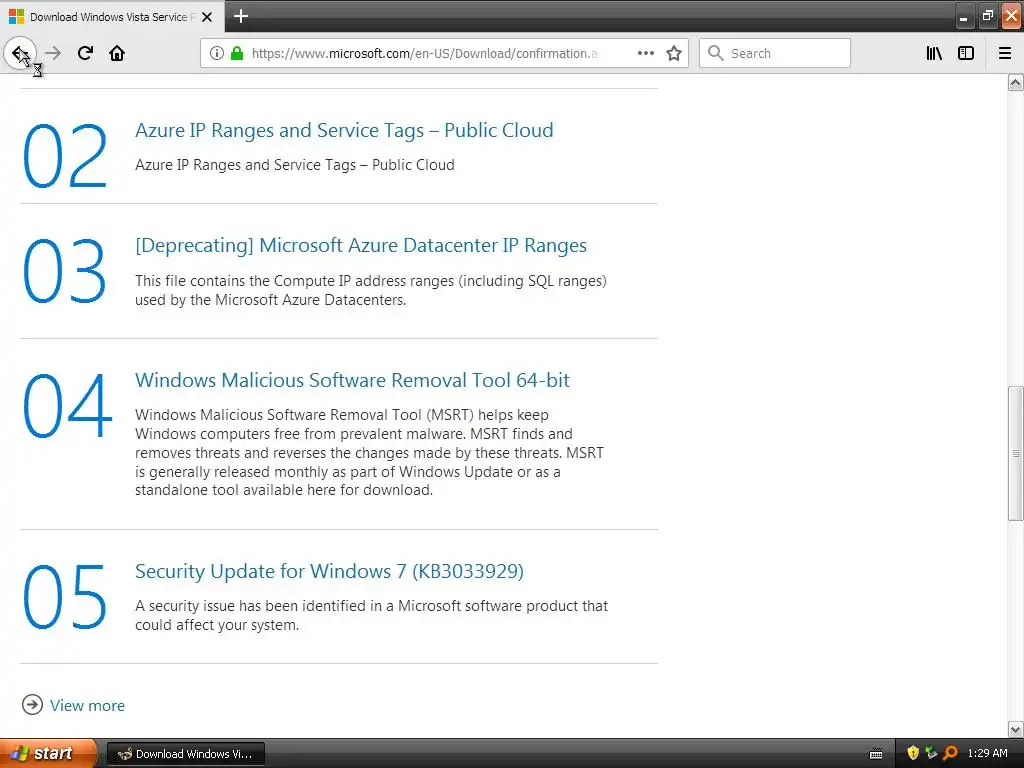Open the Library bookshelf icon
This screenshot has height=768, width=1024.
click(x=934, y=53)
